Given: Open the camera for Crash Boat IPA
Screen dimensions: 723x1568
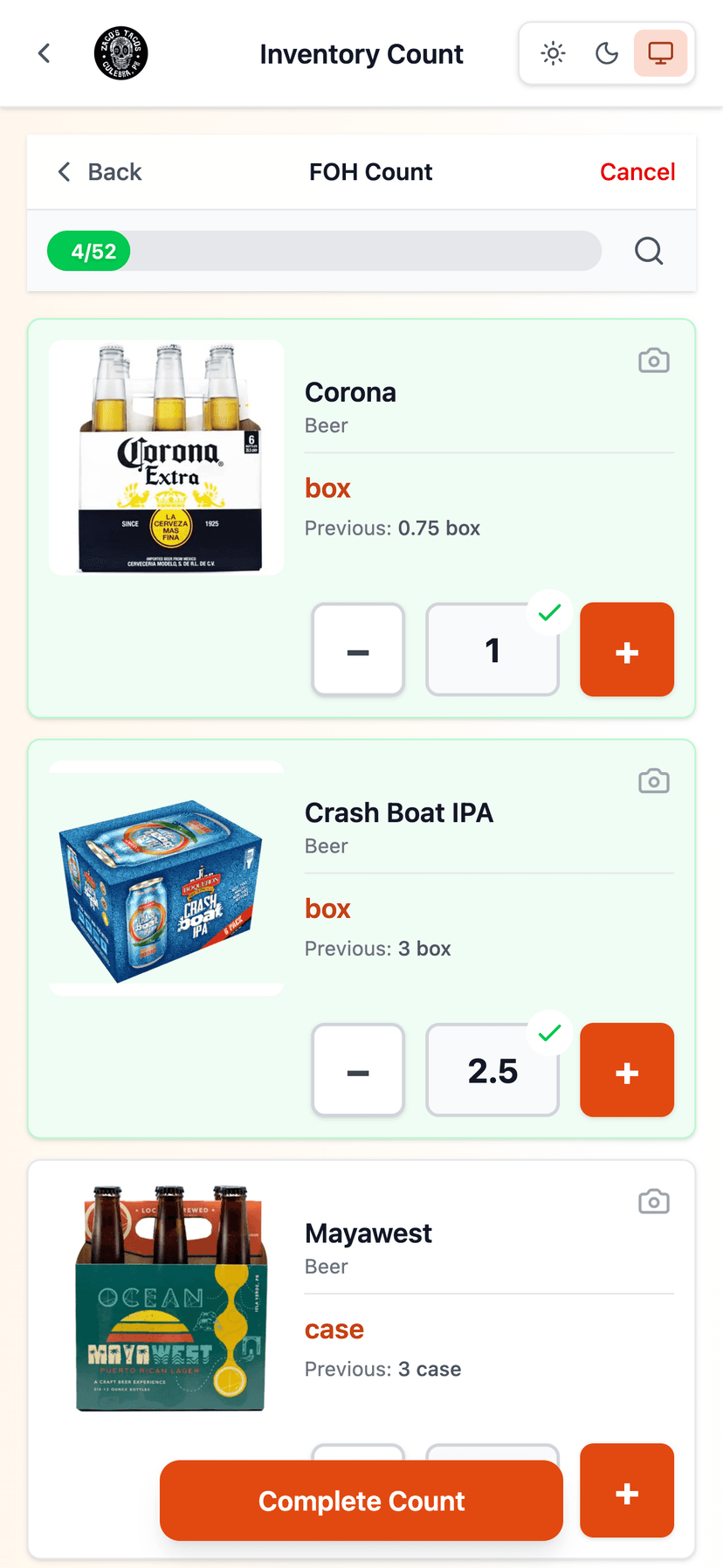Looking at the screenshot, I should point(653,781).
